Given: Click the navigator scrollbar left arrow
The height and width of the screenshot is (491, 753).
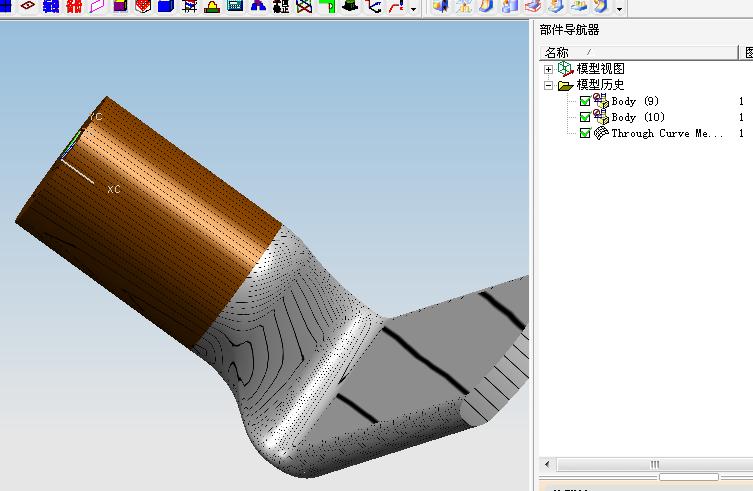Looking at the screenshot, I should [x=547, y=464].
